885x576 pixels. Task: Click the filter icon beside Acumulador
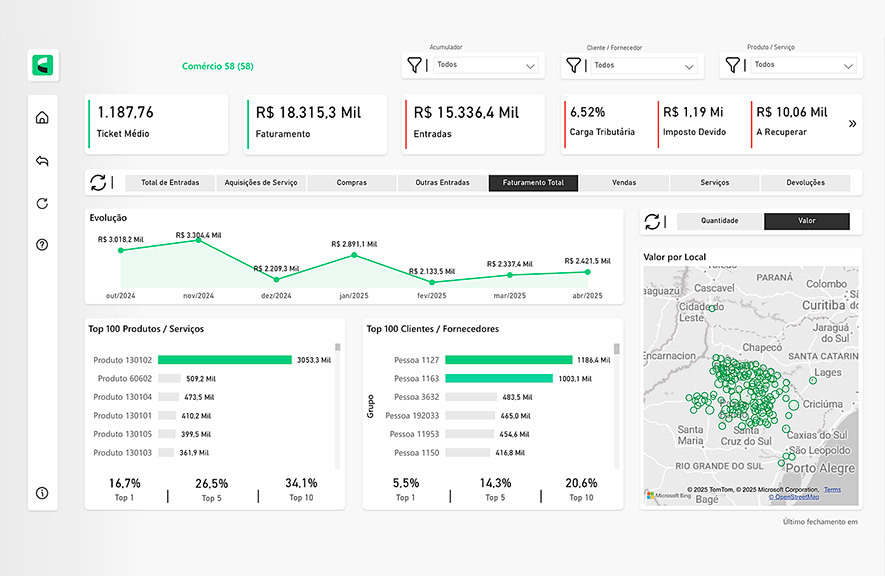pyautogui.click(x=414, y=65)
